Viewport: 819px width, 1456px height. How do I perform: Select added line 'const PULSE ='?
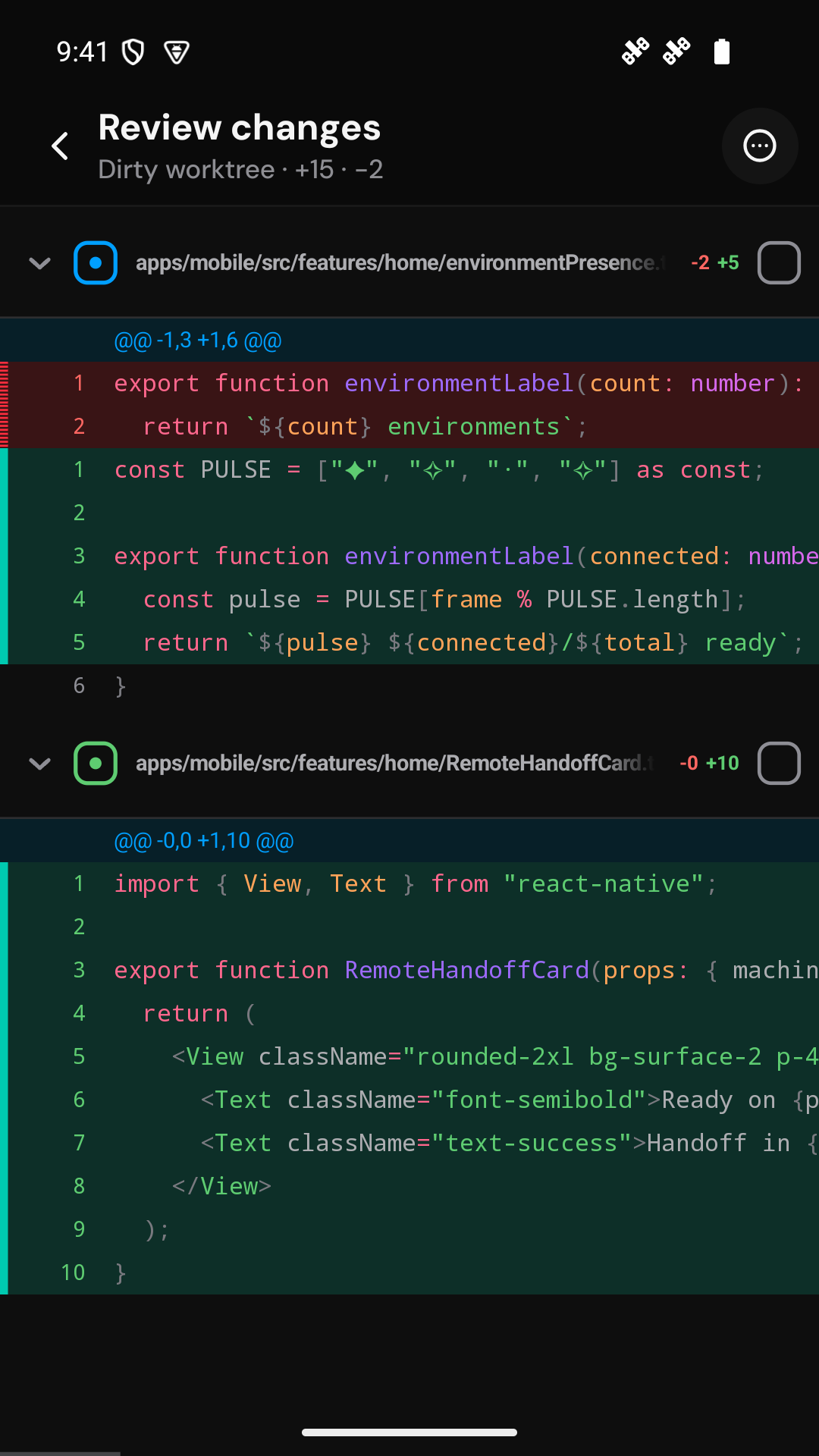(409, 469)
